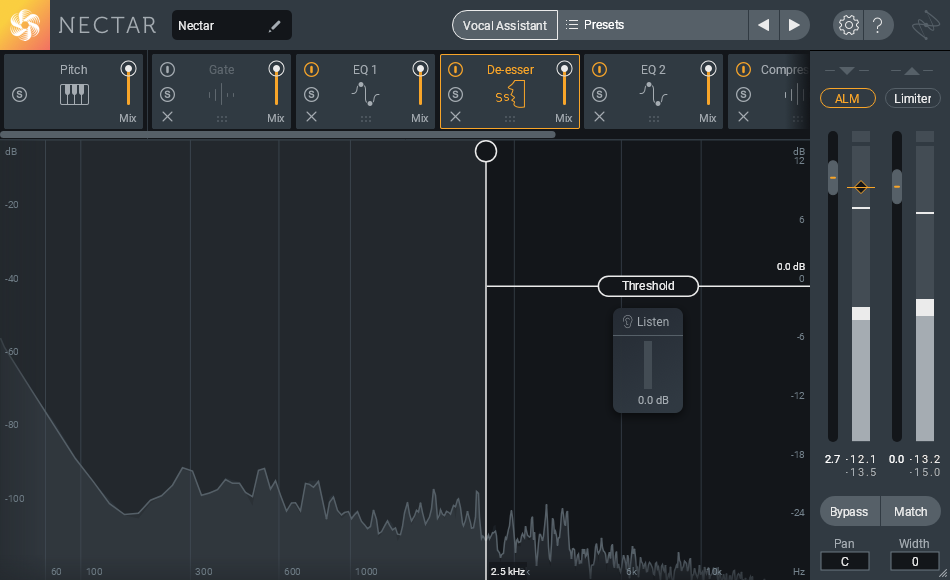Click the output gain slider handle
This screenshot has height=580, width=950.
(x=897, y=187)
